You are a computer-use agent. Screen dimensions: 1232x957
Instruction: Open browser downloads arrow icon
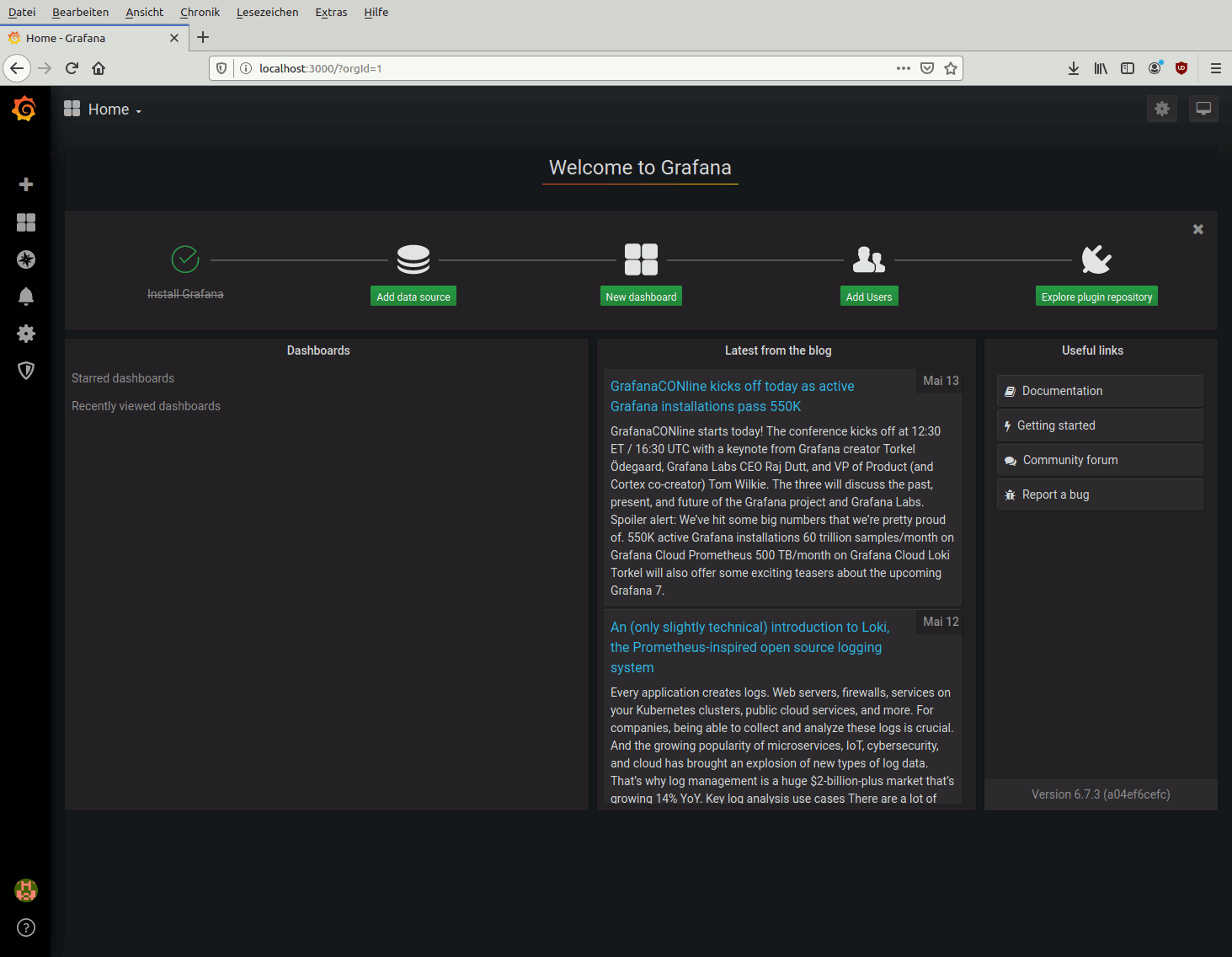pyautogui.click(x=1074, y=68)
